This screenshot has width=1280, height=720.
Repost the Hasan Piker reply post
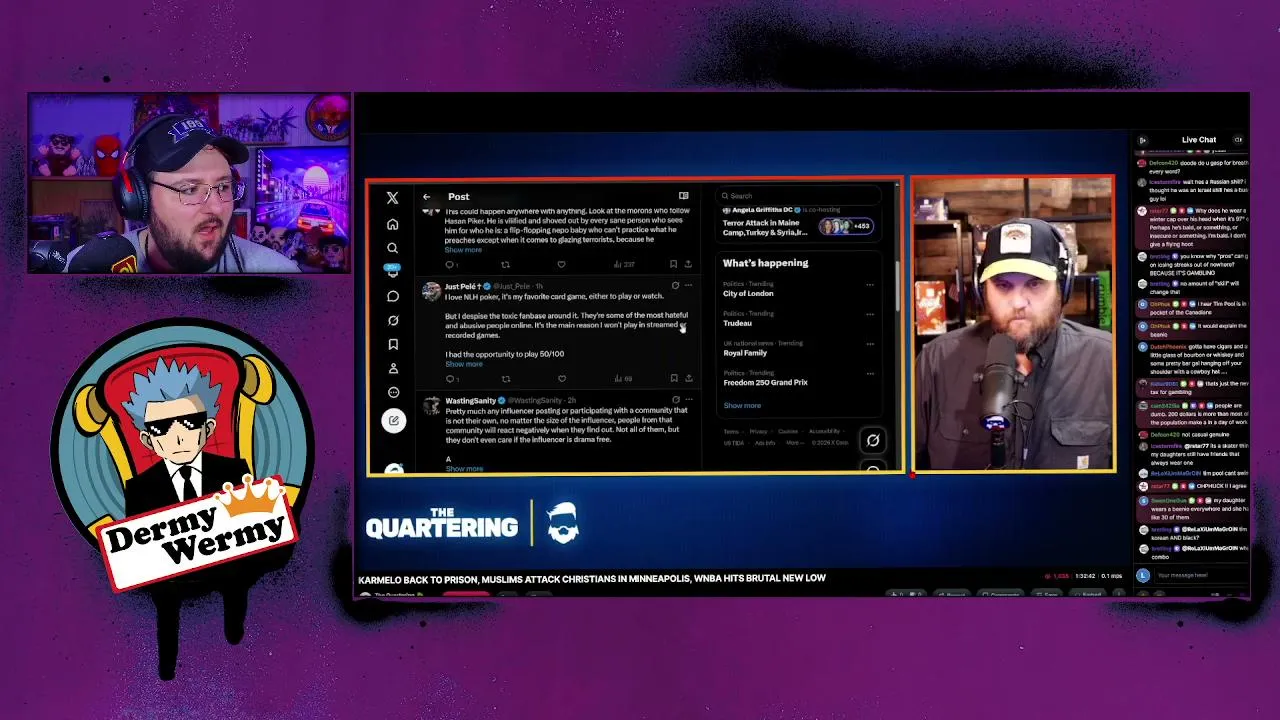click(505, 264)
